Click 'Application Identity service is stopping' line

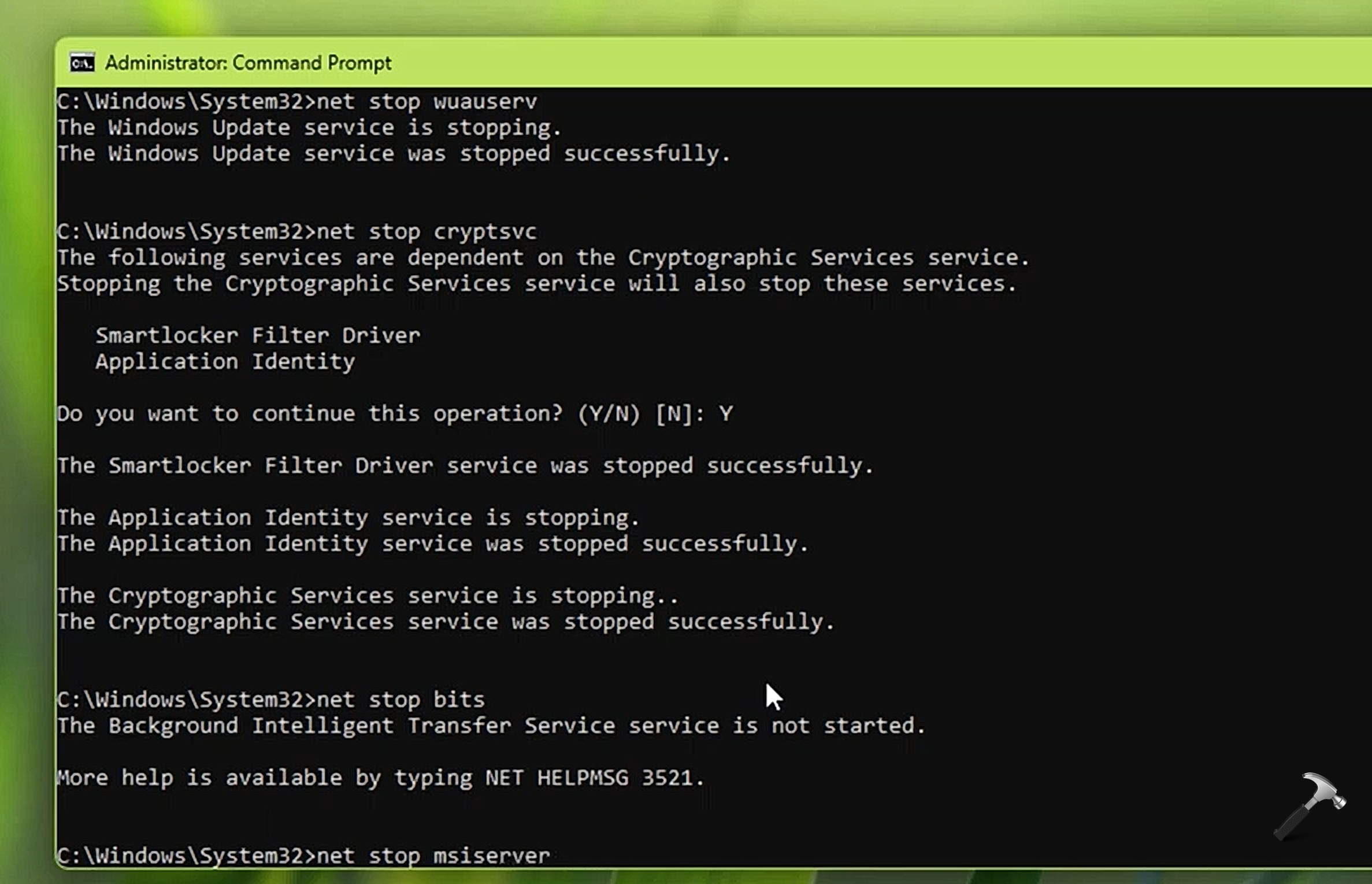click(x=348, y=518)
